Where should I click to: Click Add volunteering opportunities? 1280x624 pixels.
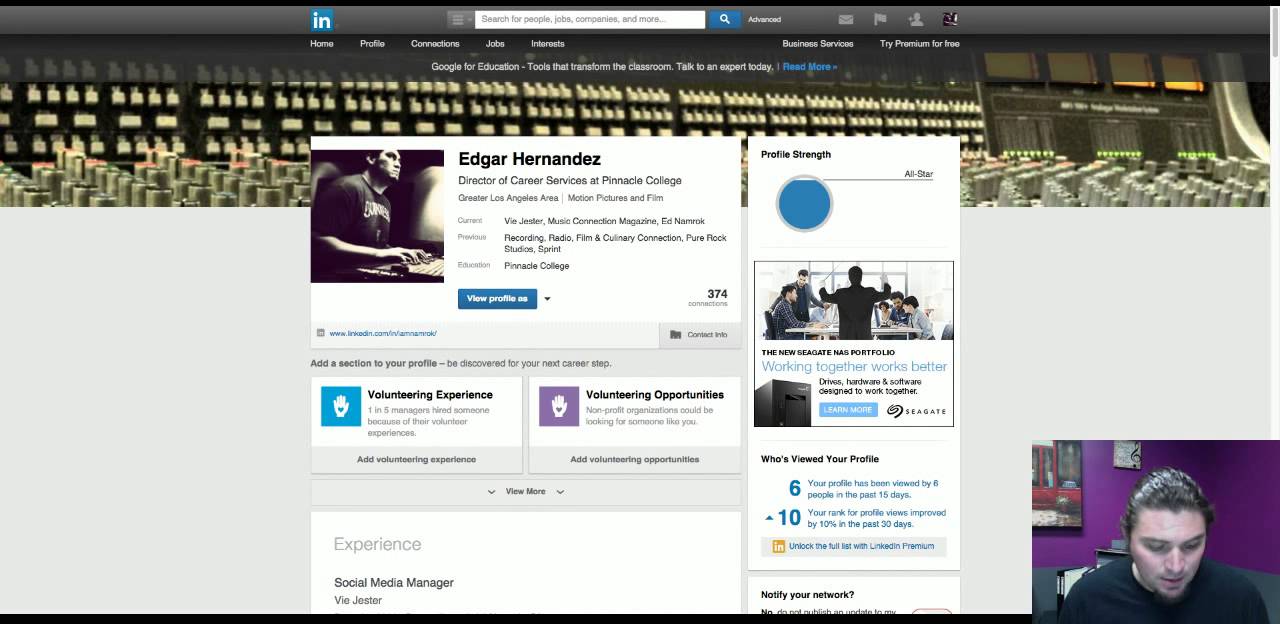tap(634, 460)
